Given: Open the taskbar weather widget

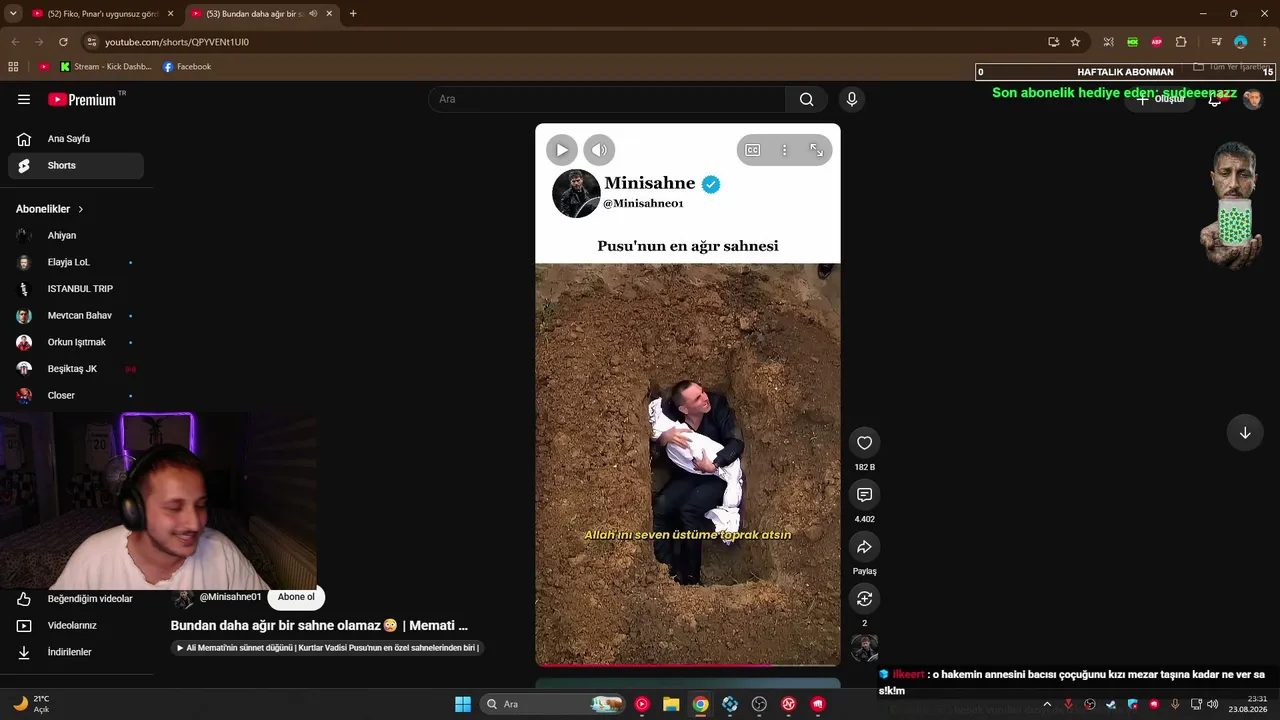Looking at the screenshot, I should pyautogui.click(x=33, y=704).
